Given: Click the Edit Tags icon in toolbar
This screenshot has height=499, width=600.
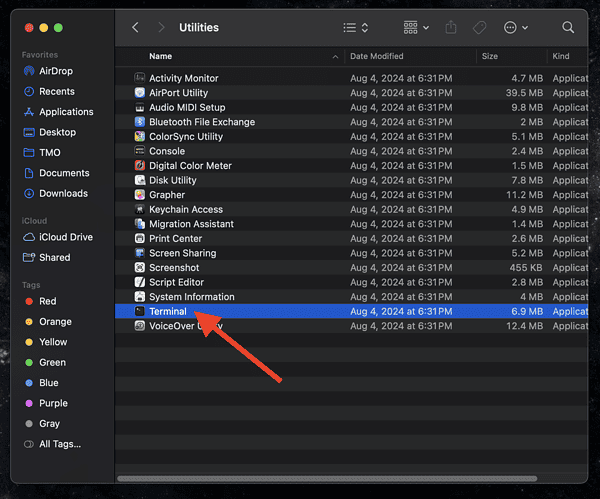Looking at the screenshot, I should coord(479,28).
